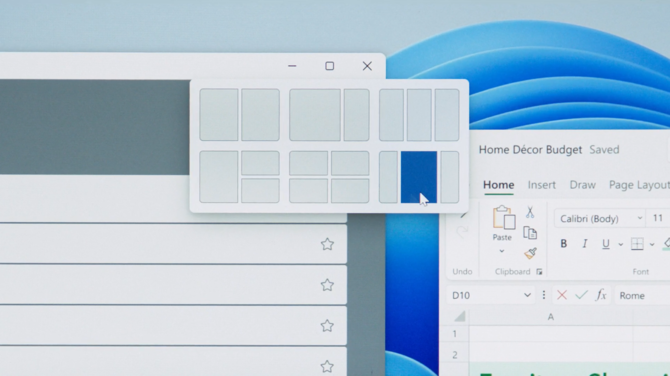Expand the Name Box dropdown arrow
Viewport: 670px width, 376px height.
point(527,295)
